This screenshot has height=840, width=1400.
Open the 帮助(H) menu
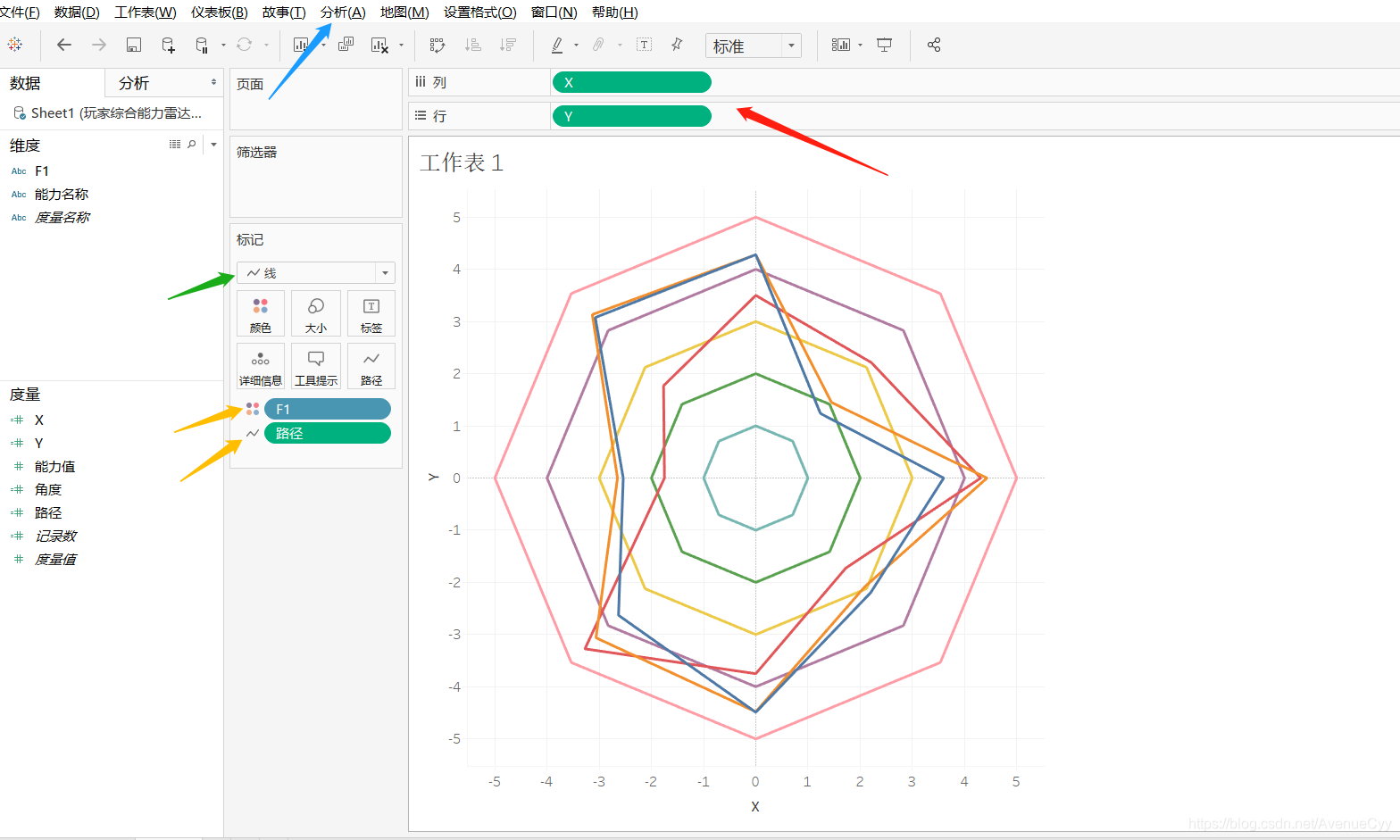point(615,12)
